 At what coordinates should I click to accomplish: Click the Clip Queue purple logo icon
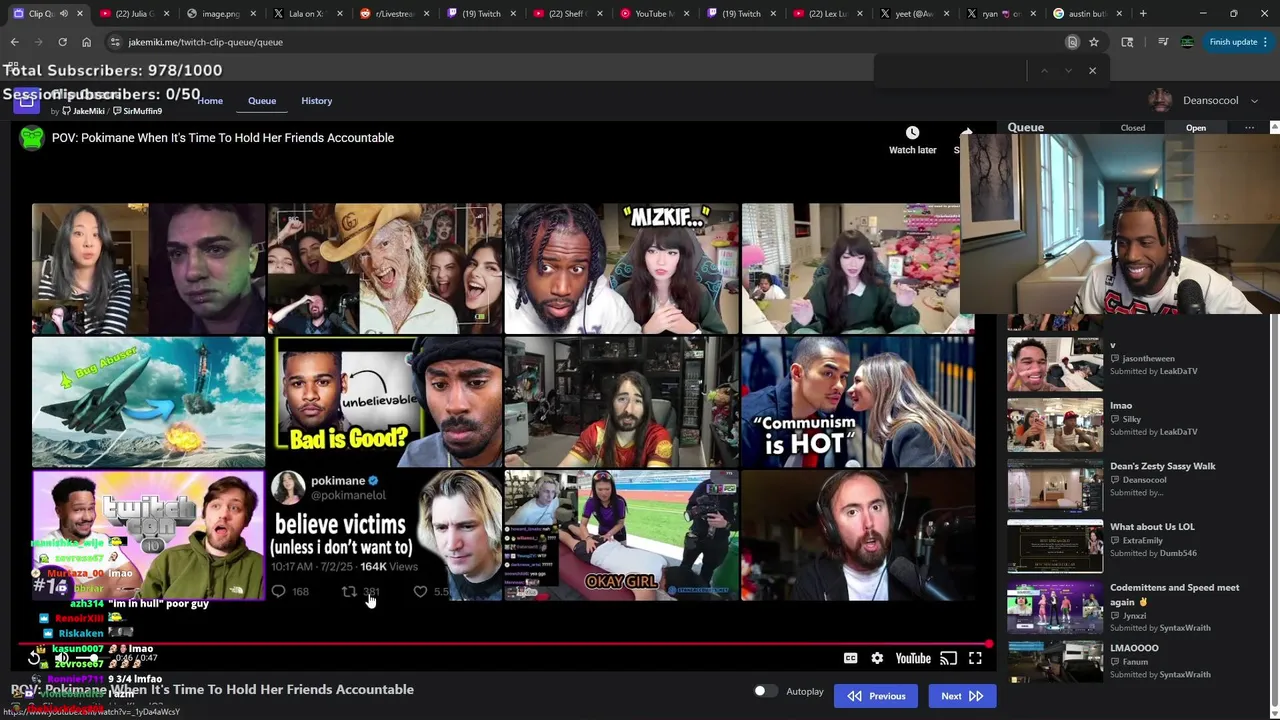click(x=27, y=100)
